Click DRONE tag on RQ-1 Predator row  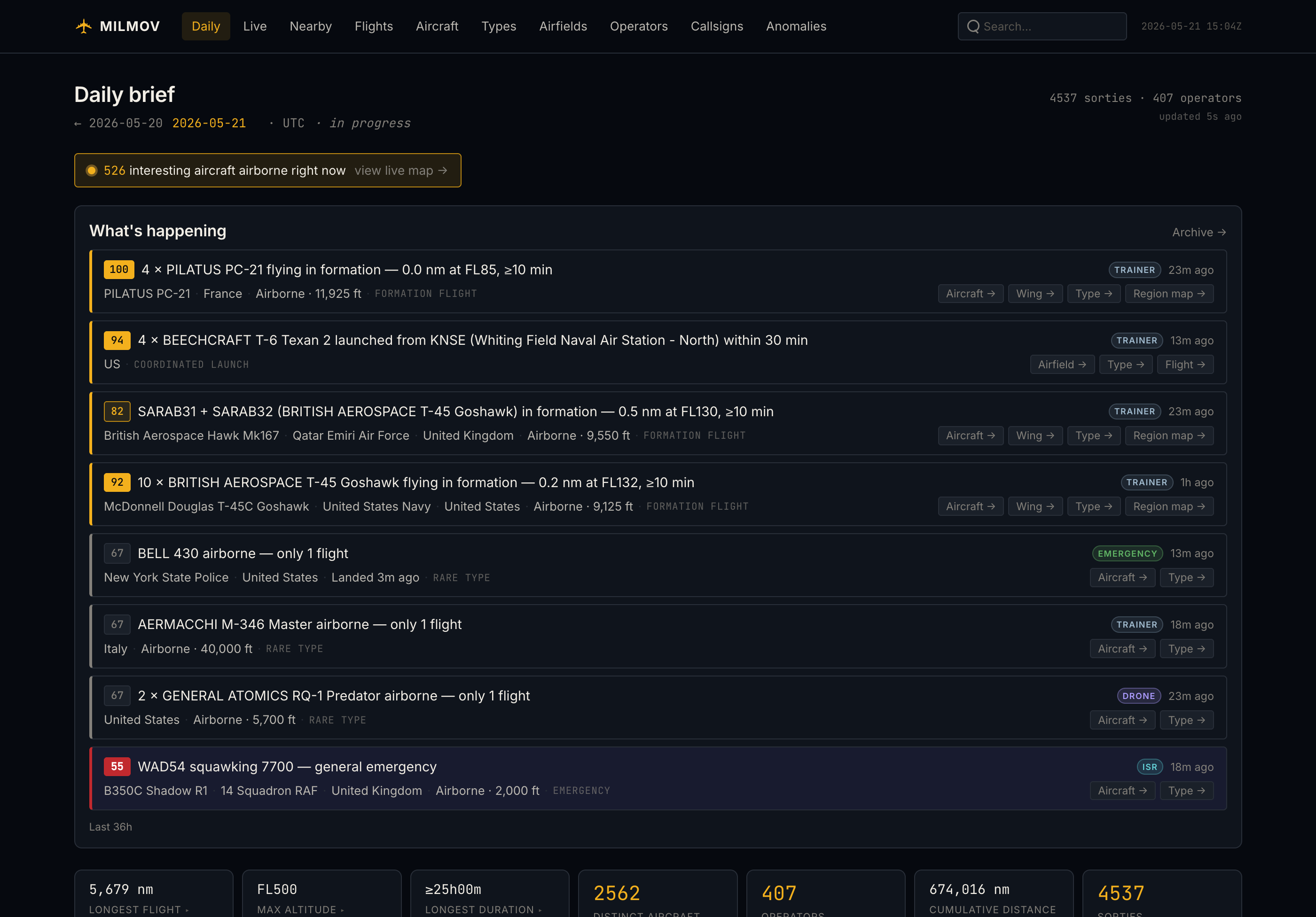point(1138,696)
